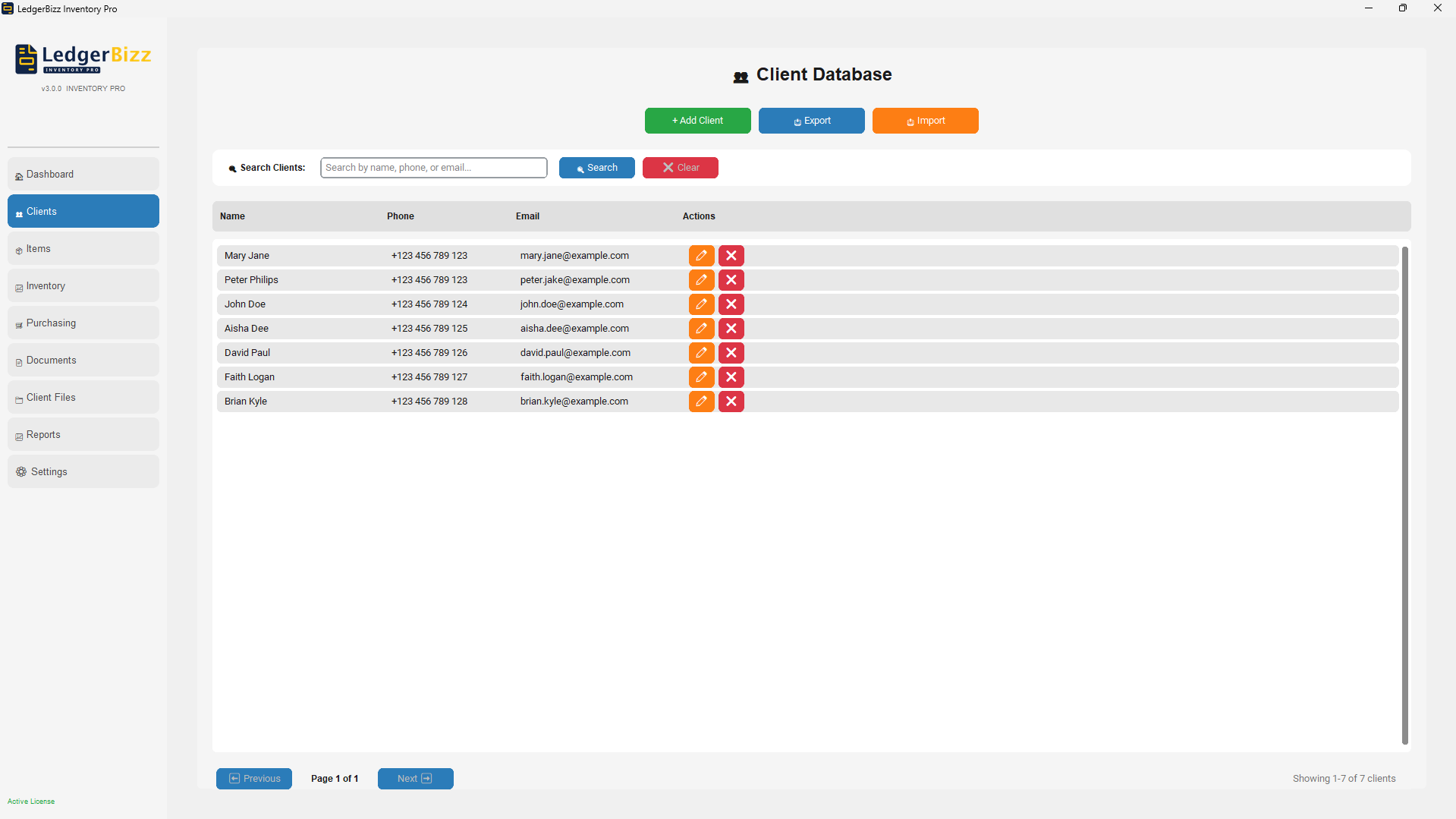Click the Client Database heading
The width and height of the screenshot is (1456, 819).
pyautogui.click(x=812, y=75)
